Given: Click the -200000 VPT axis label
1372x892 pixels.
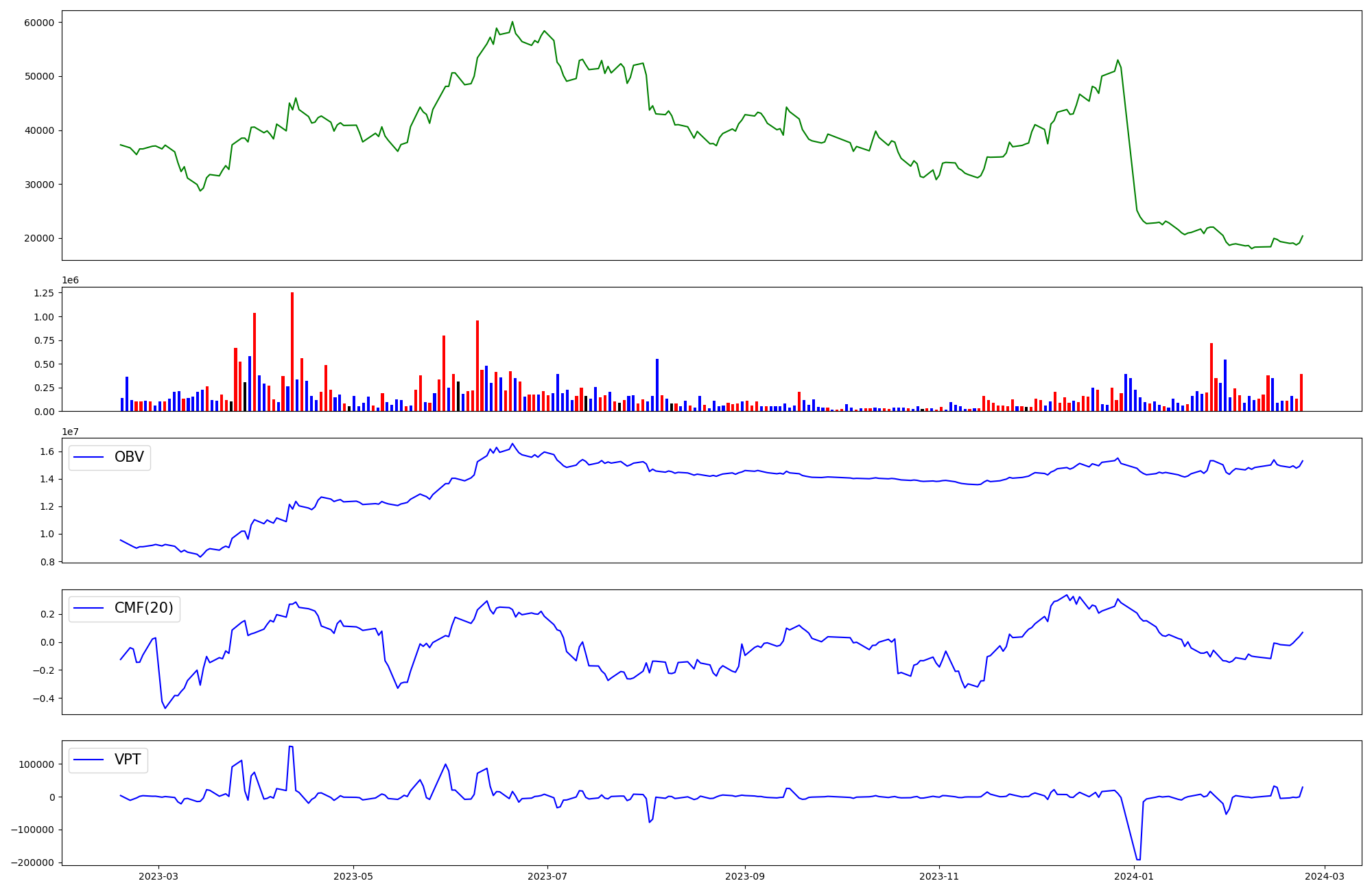Looking at the screenshot, I should click(x=33, y=862).
